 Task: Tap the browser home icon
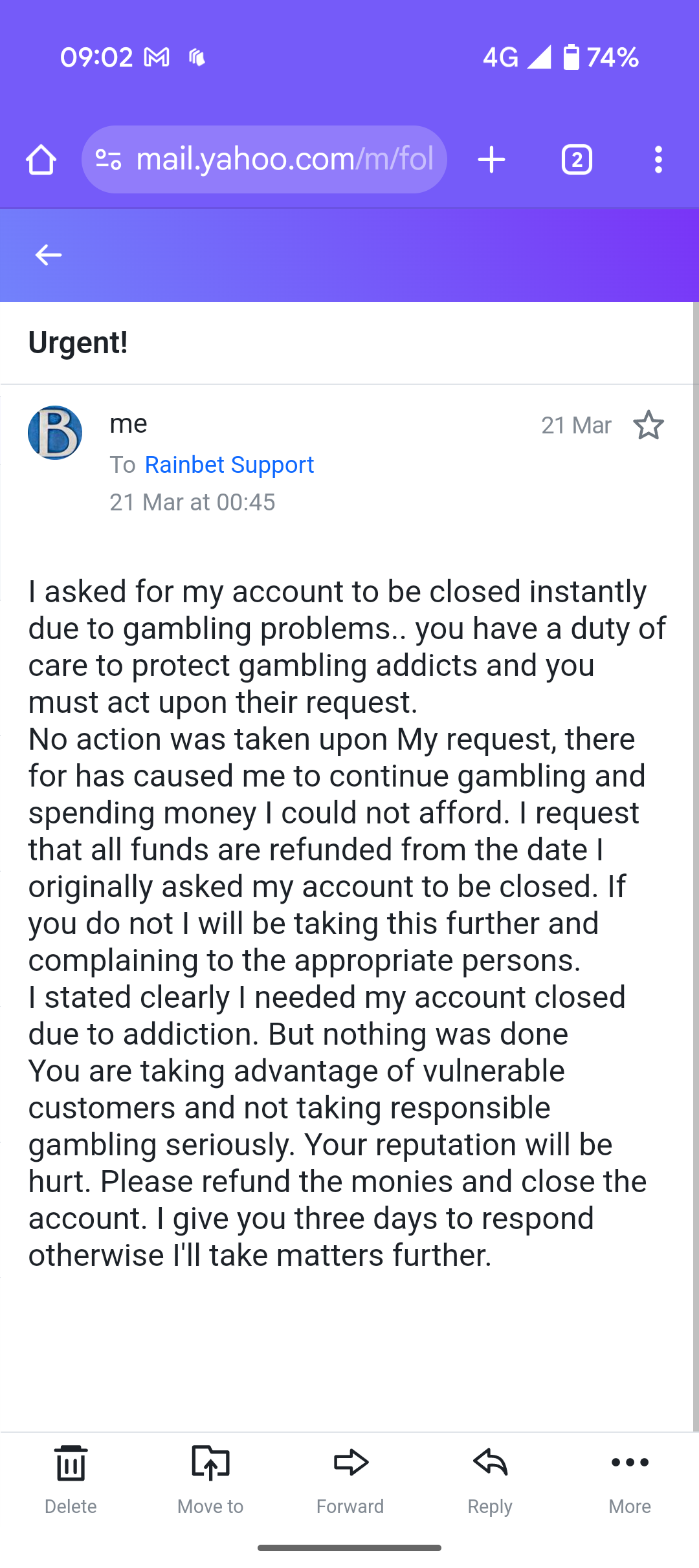(41, 160)
